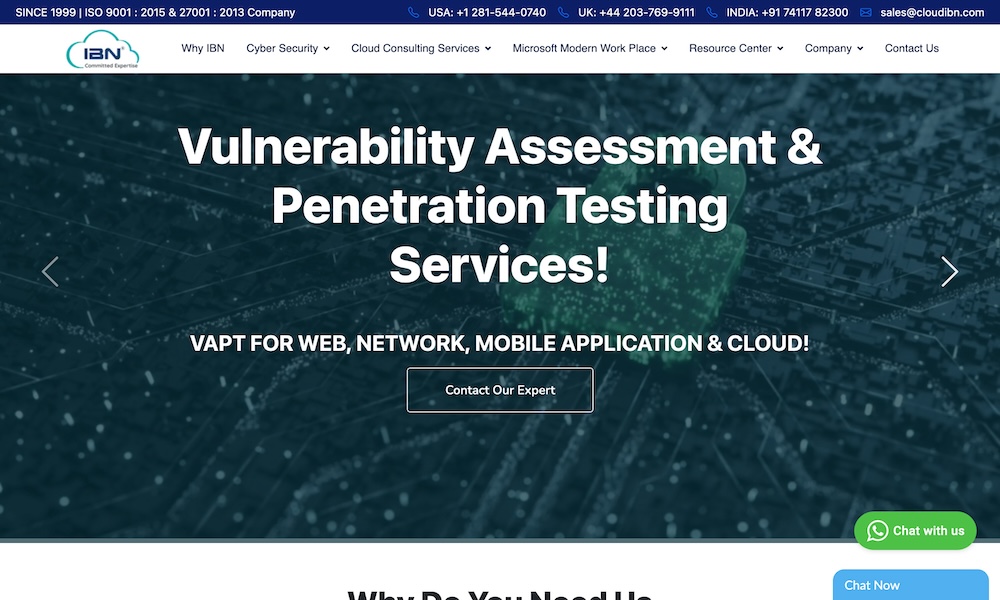Click the USA phone icon
This screenshot has height=600, width=1000.
click(x=414, y=13)
